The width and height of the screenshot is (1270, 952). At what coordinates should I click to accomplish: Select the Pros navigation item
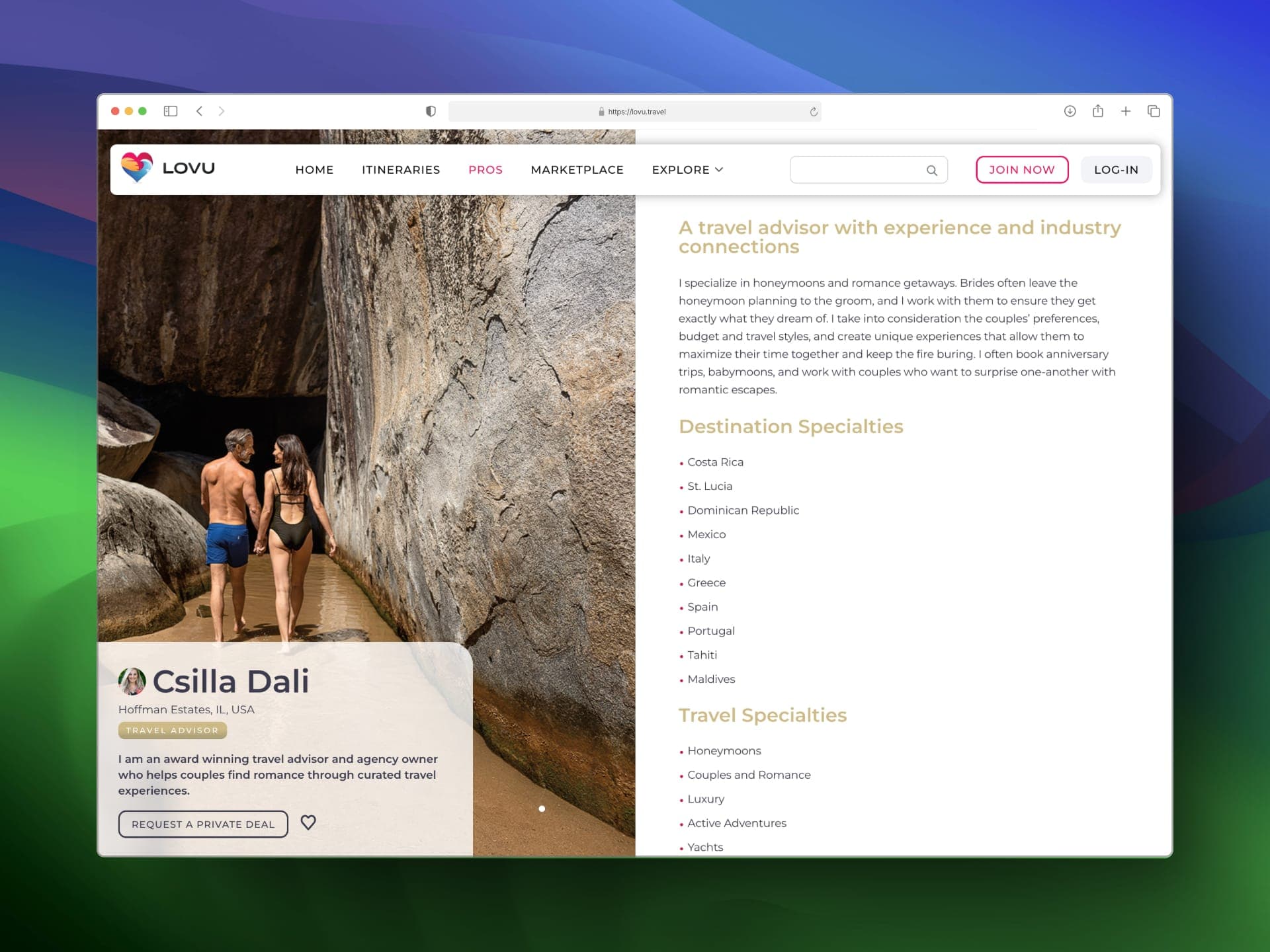click(x=486, y=170)
